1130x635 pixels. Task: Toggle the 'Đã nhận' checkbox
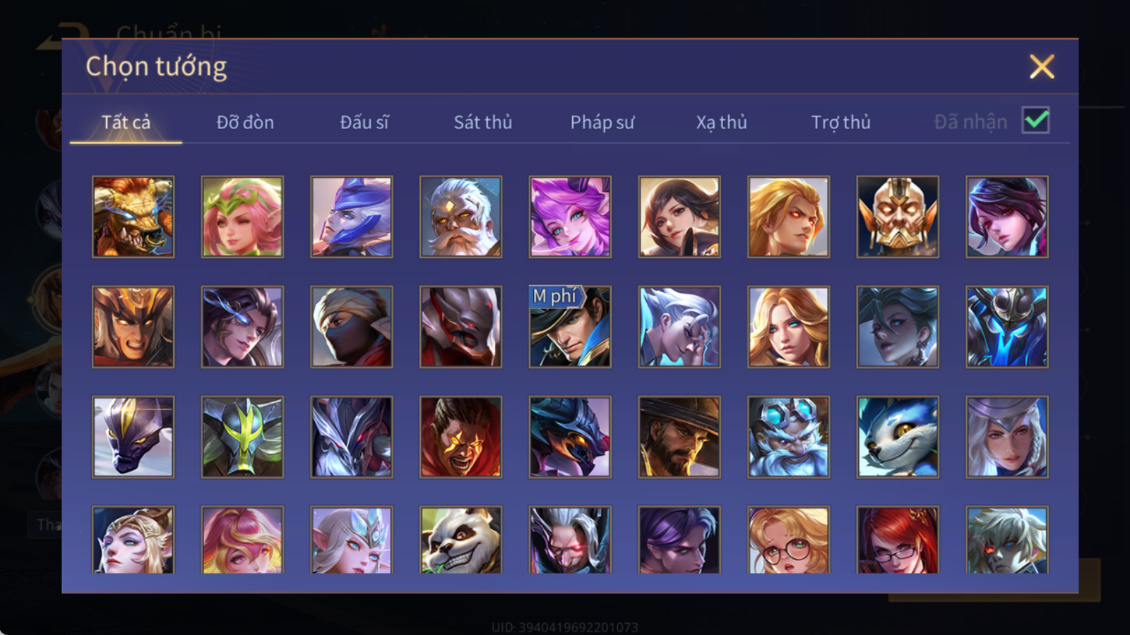click(x=1036, y=120)
